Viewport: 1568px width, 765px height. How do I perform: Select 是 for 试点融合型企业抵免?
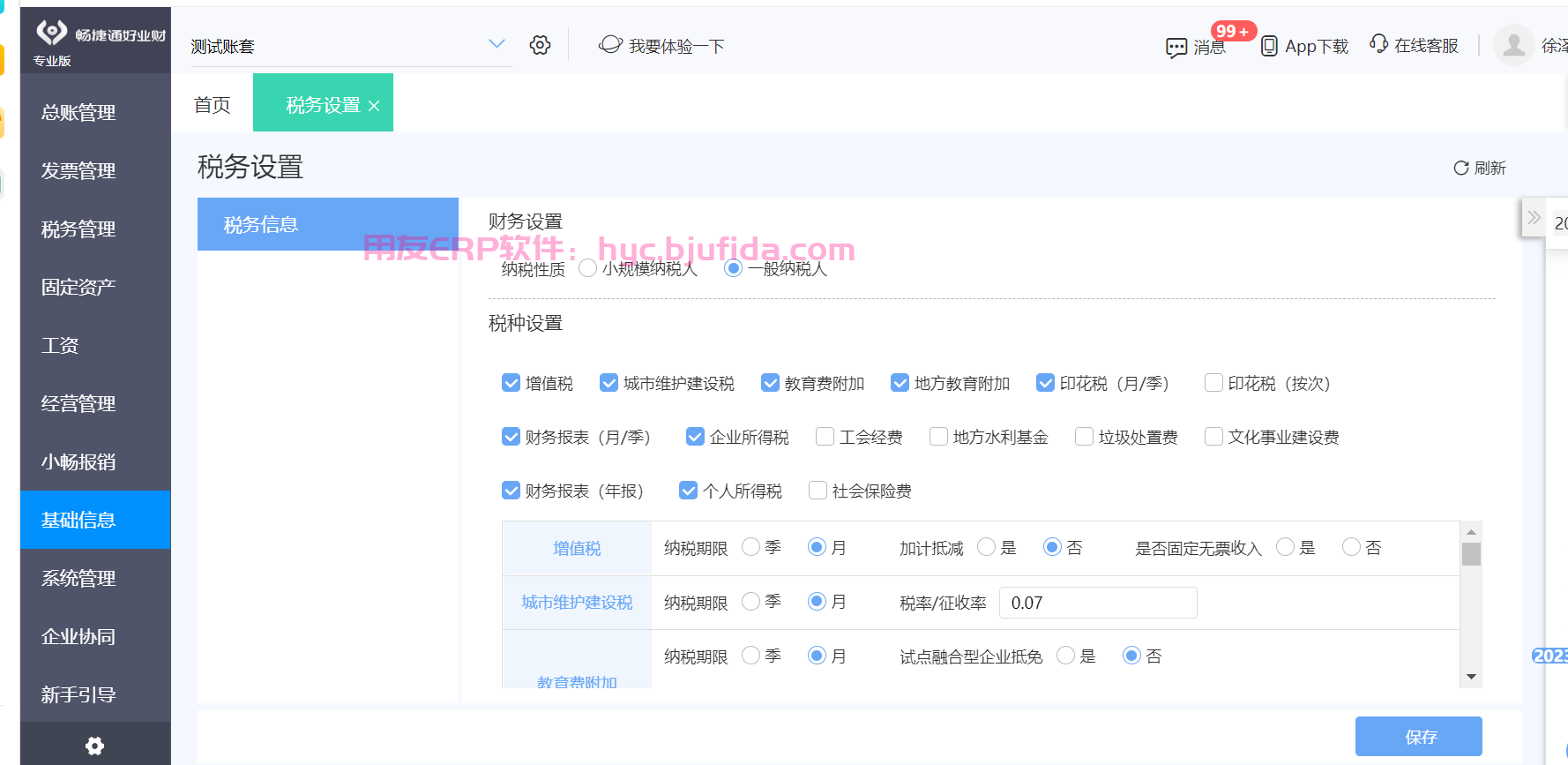[1065, 655]
